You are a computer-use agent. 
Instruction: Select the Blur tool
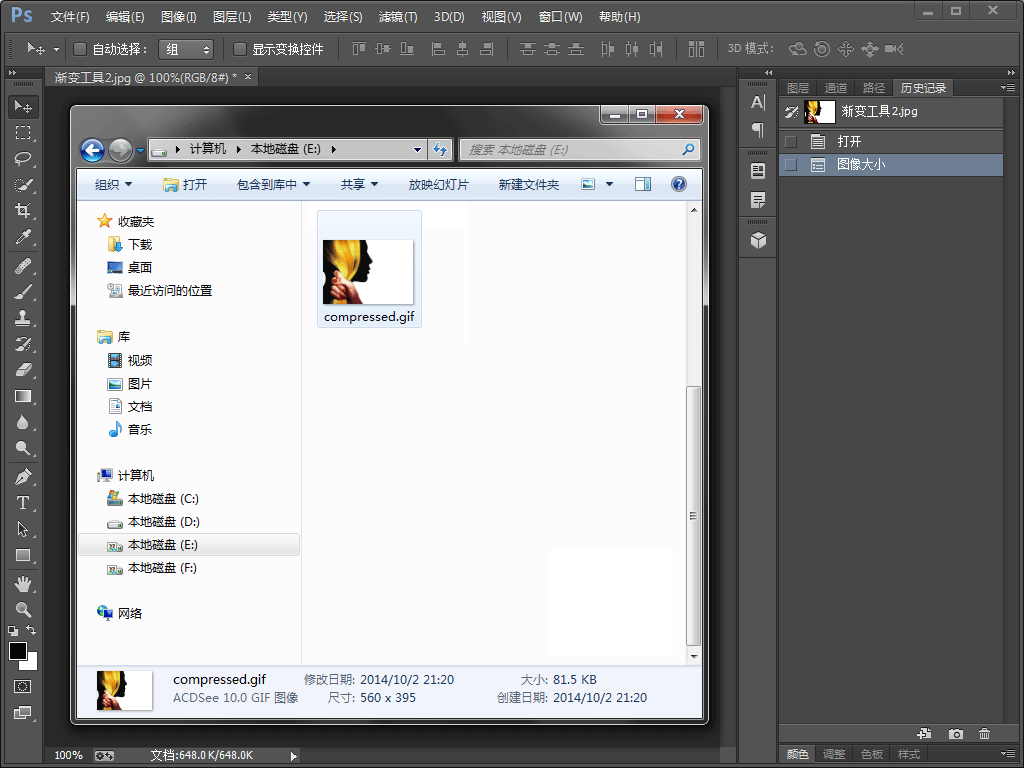pyautogui.click(x=23, y=422)
